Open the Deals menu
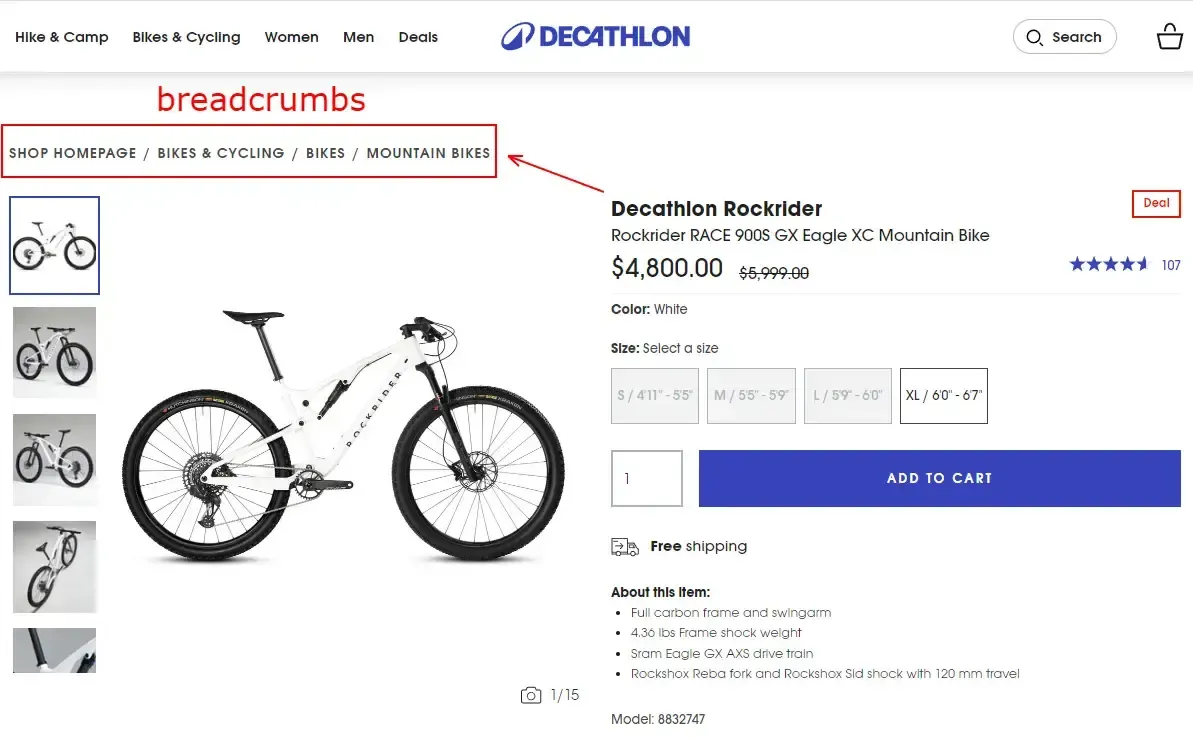 coord(418,37)
